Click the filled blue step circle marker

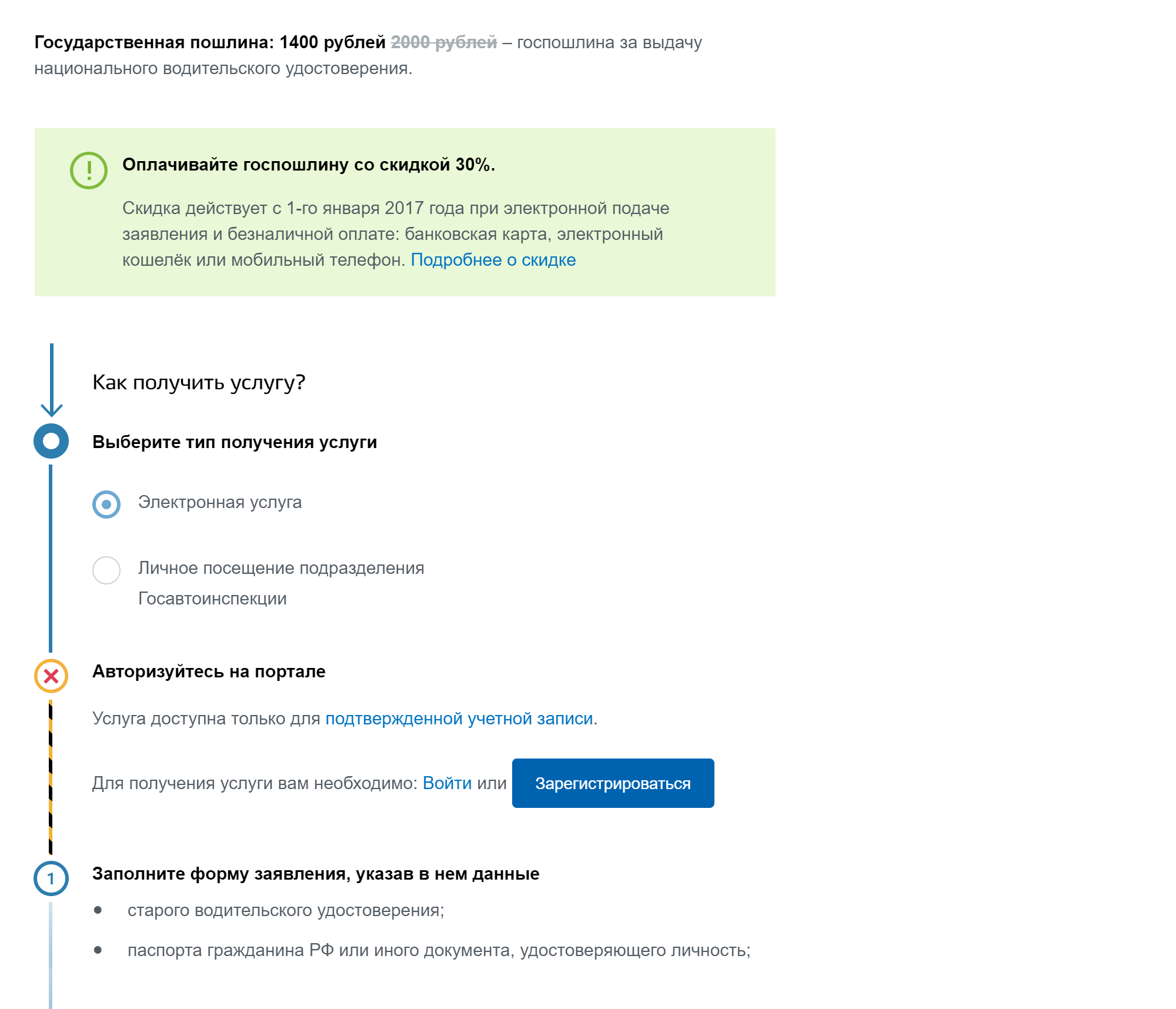51,441
